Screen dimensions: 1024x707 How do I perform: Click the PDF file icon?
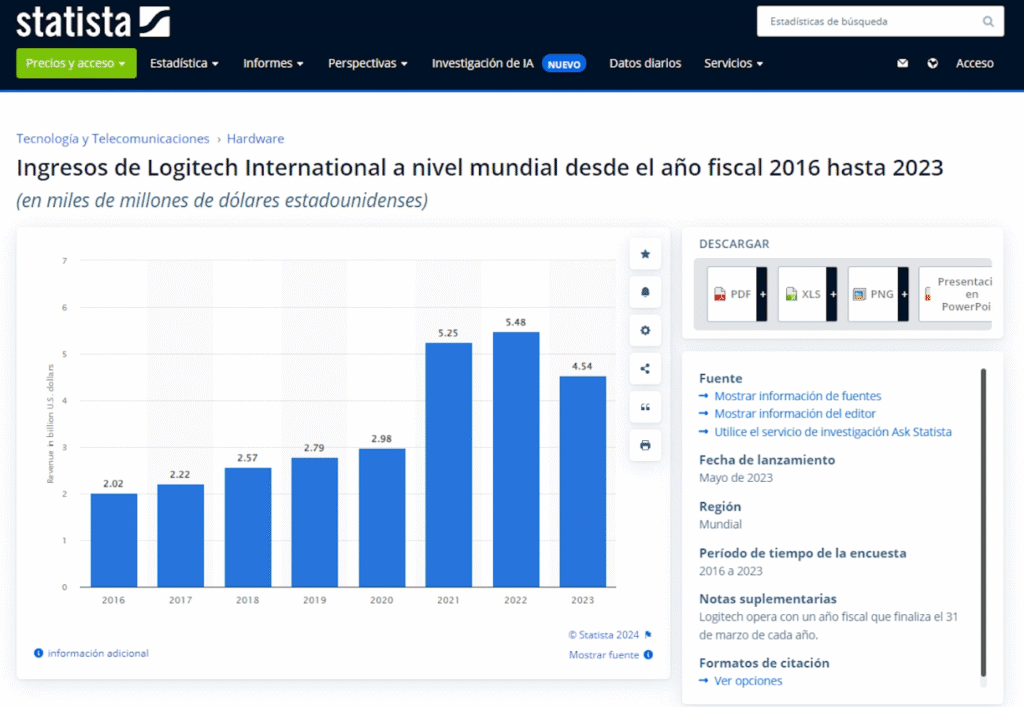click(x=720, y=294)
